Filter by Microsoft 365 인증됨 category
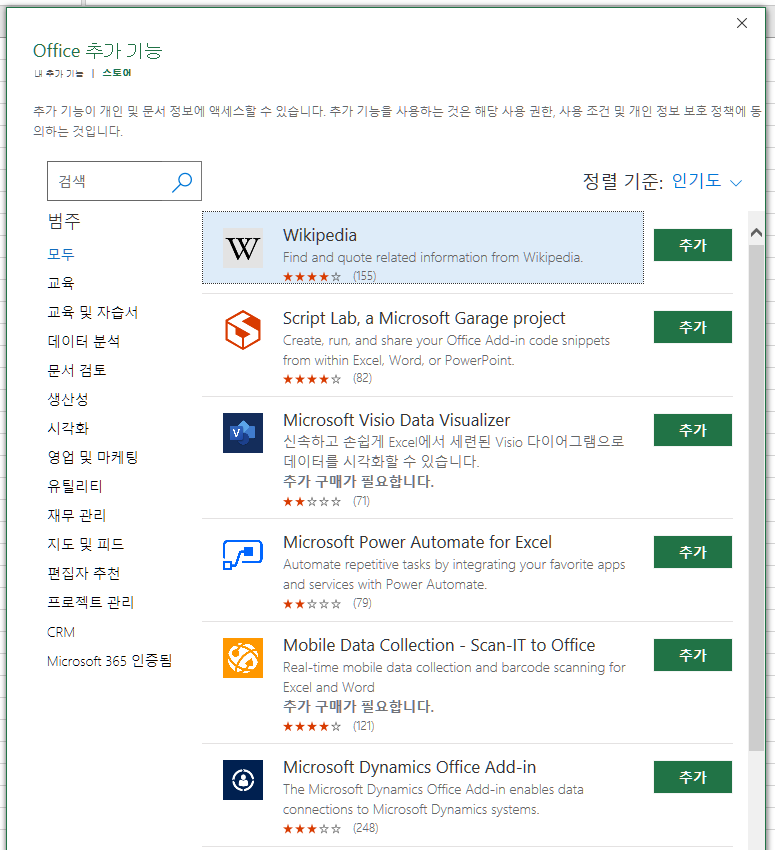 pos(109,661)
